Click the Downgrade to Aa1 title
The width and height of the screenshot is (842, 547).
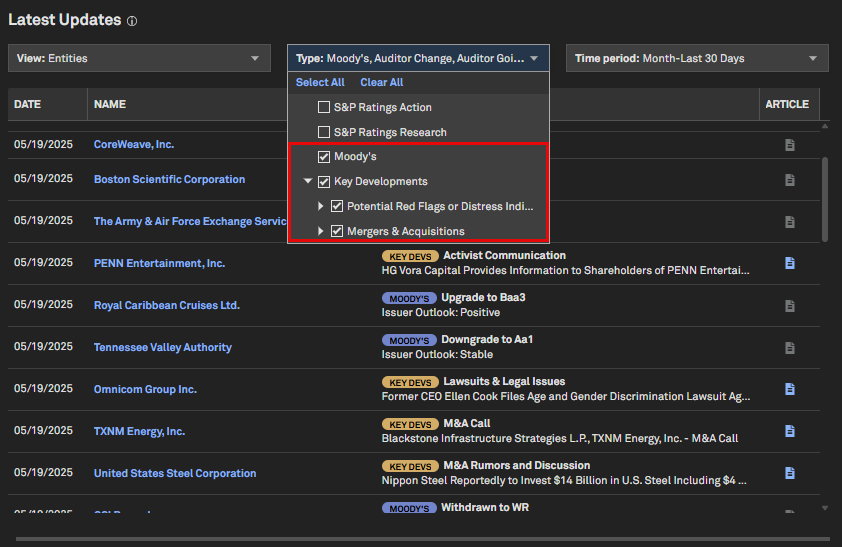coord(487,339)
